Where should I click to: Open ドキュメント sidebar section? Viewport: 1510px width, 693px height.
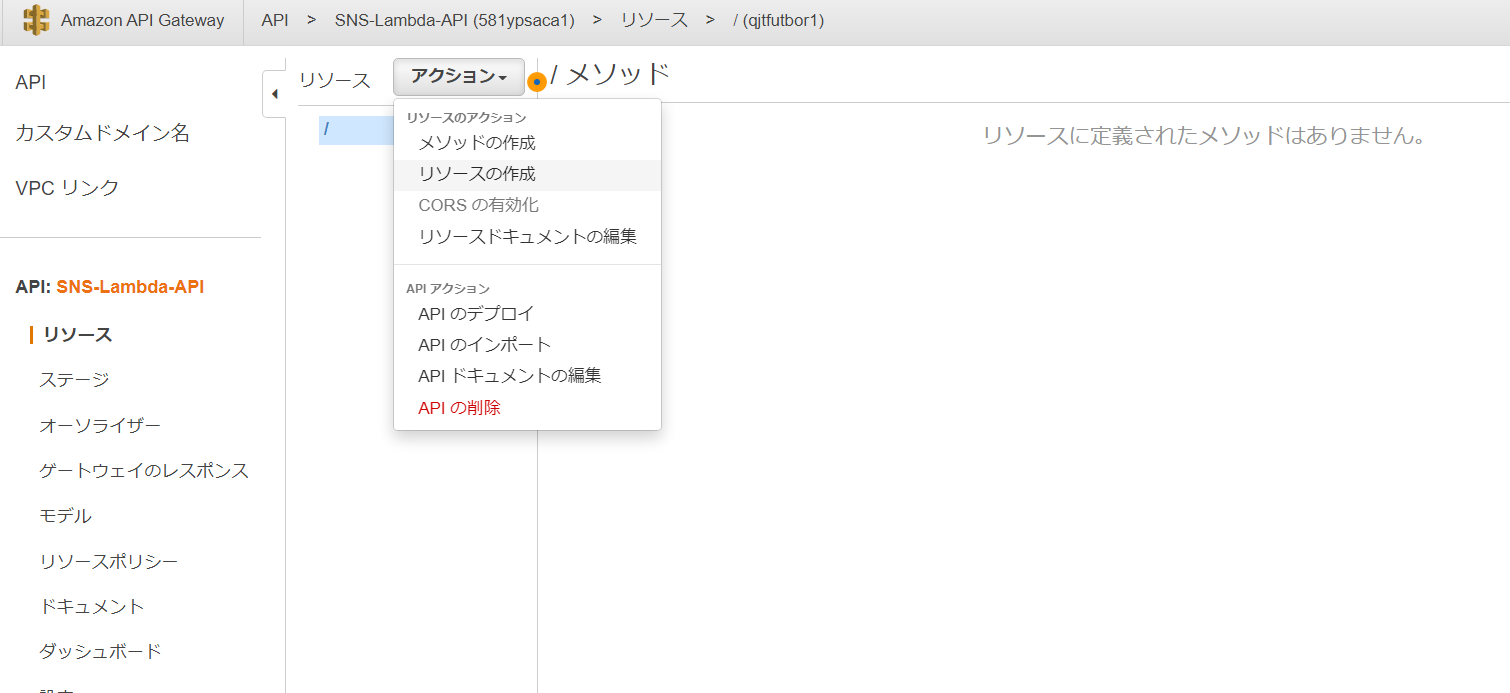[x=92, y=607]
